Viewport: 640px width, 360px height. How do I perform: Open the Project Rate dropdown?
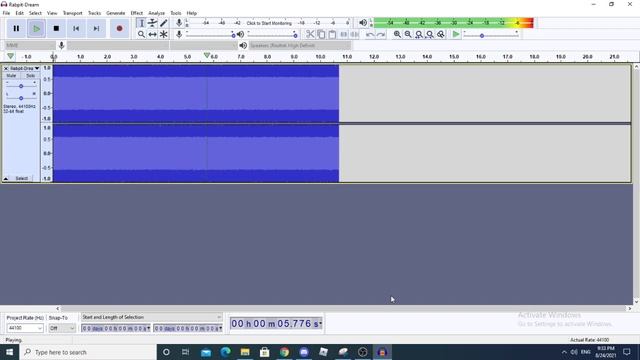[25, 328]
